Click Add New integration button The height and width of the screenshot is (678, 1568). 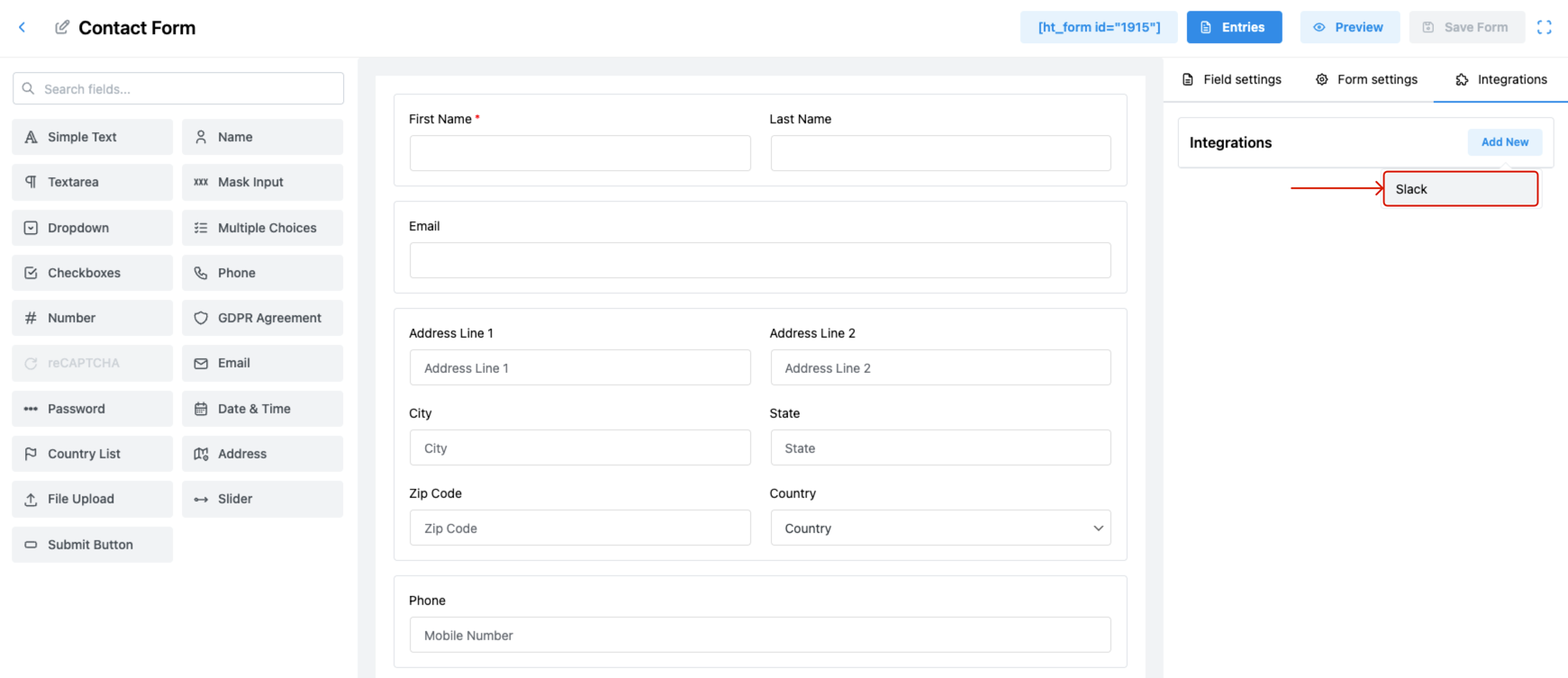pyautogui.click(x=1505, y=142)
